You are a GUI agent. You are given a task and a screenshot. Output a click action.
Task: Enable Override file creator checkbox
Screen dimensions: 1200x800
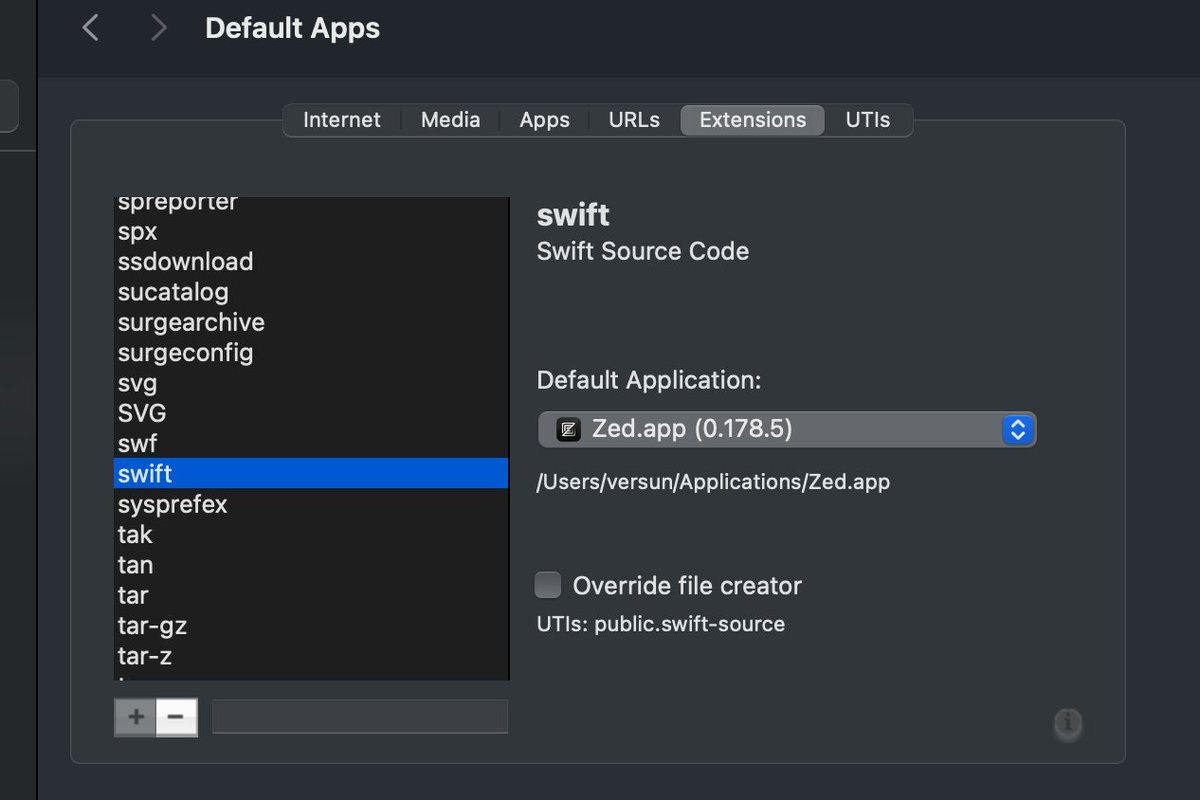point(548,585)
